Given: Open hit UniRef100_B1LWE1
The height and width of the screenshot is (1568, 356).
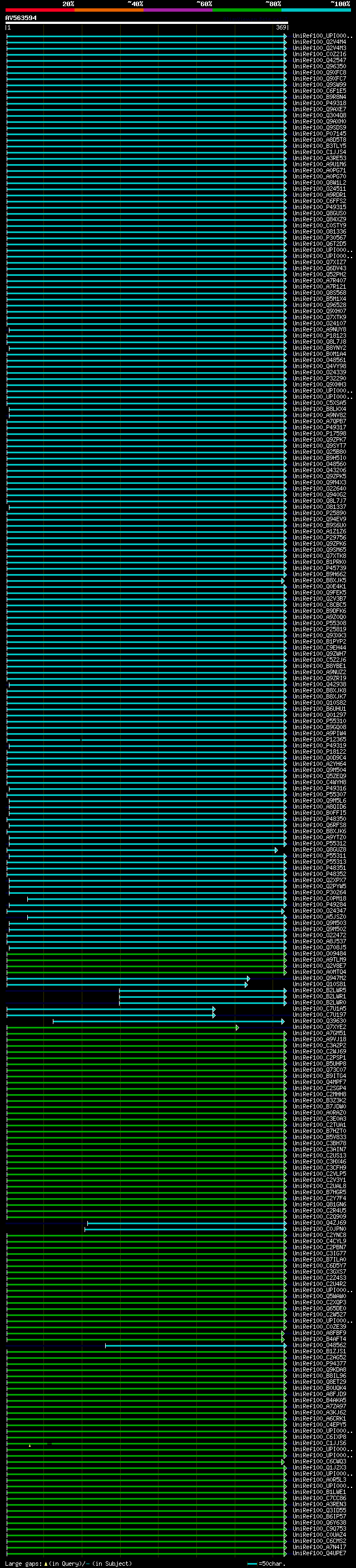Looking at the screenshot, I should click(x=319, y=1491).
